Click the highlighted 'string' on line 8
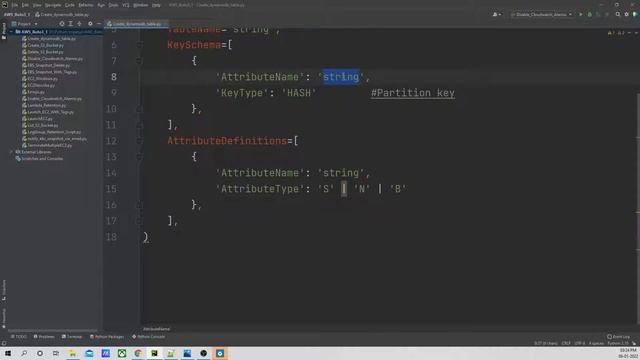The width and height of the screenshot is (640, 360). (341, 77)
